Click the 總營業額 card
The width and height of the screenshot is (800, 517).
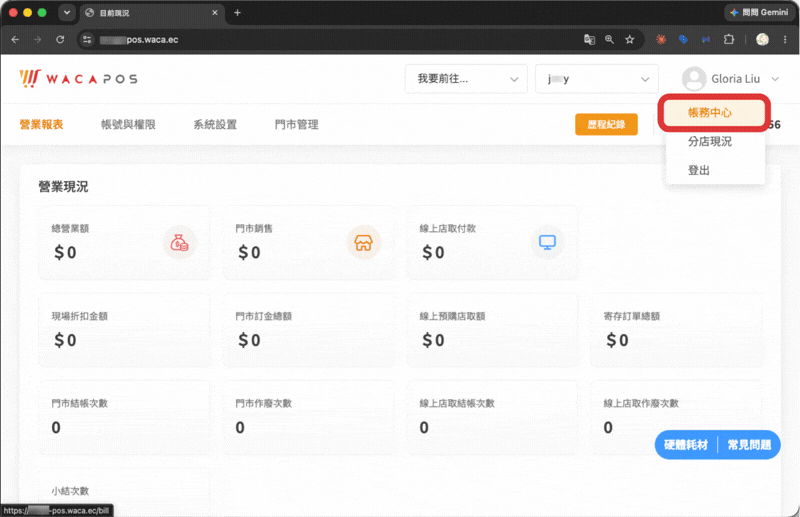click(x=124, y=243)
